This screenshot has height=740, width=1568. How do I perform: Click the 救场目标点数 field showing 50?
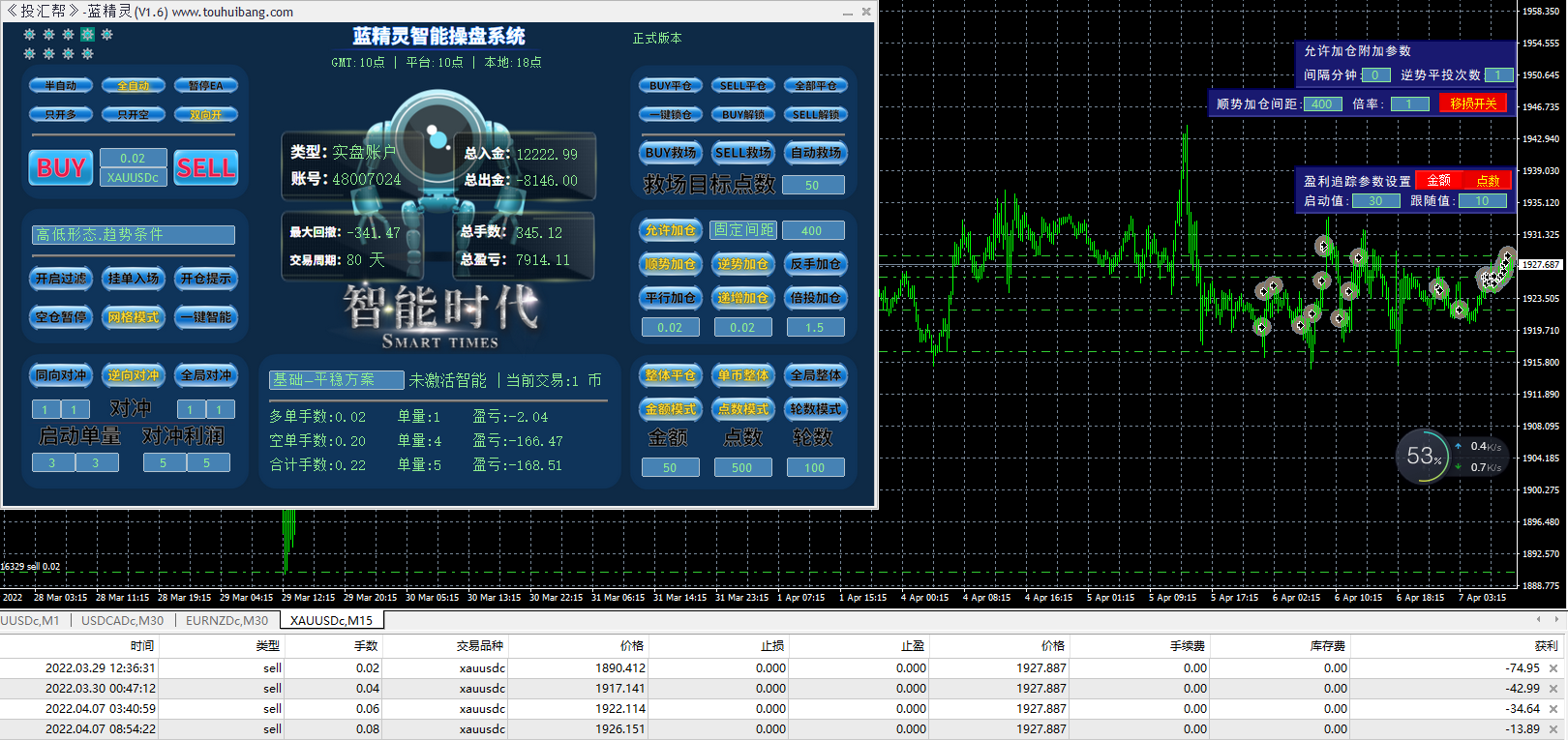pyautogui.click(x=812, y=185)
